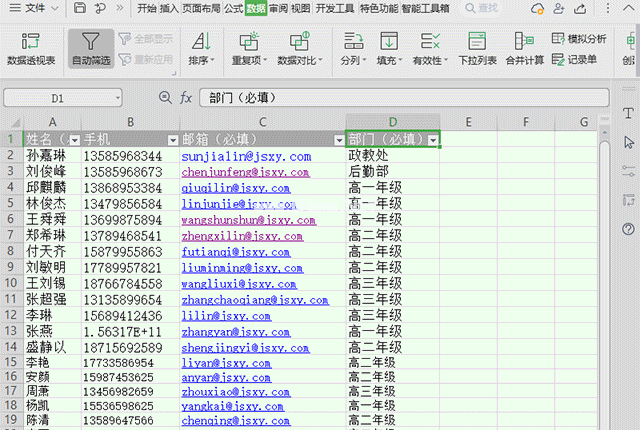The height and width of the screenshot is (430, 640).
Task: Select cell with name 邱麒麟
Action: coord(52,187)
